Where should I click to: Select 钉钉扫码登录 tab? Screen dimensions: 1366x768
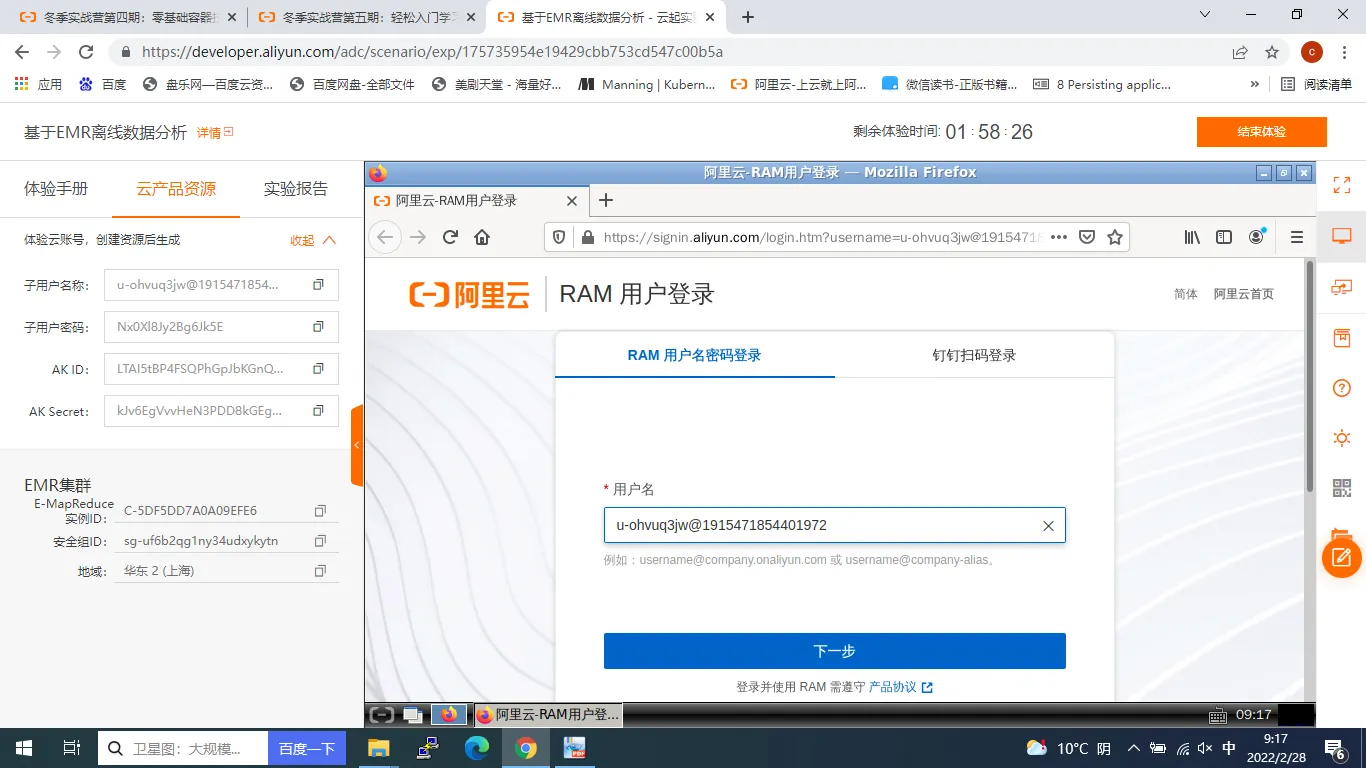tap(974, 355)
